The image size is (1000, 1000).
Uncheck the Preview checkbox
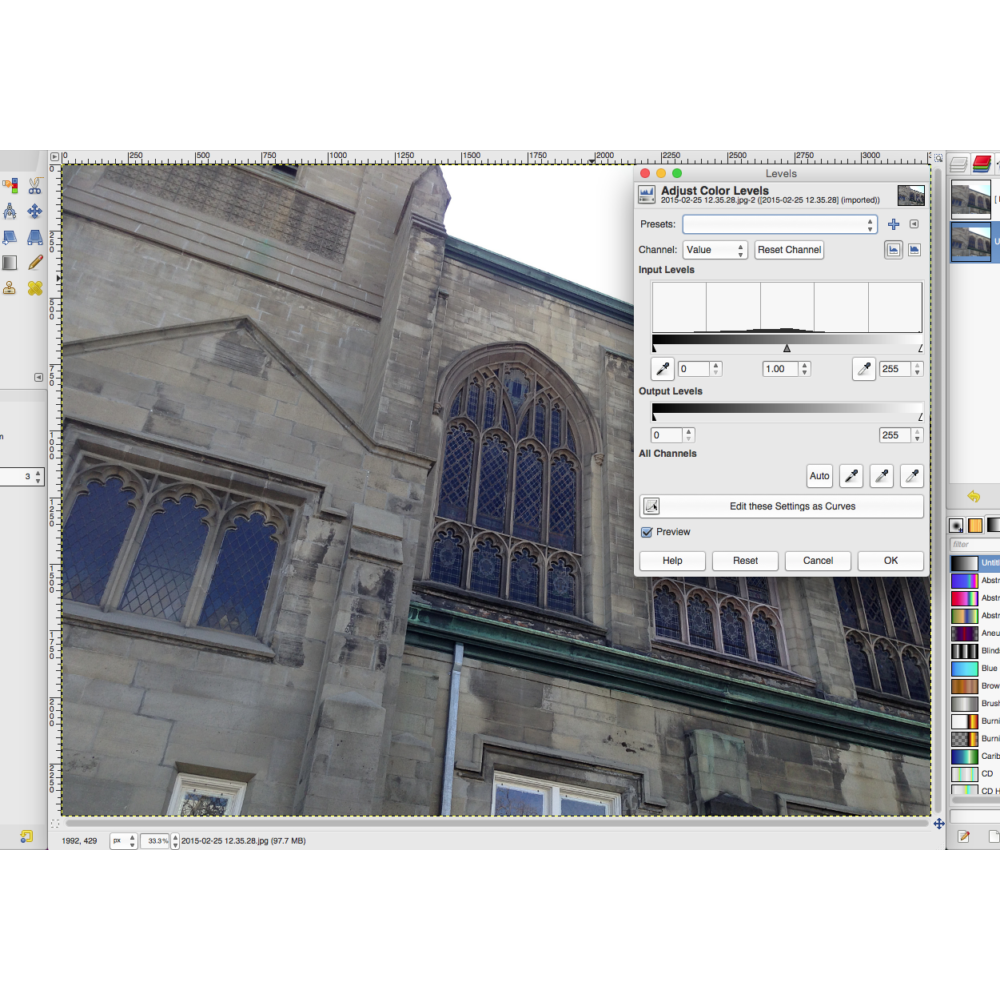pyautogui.click(x=647, y=532)
